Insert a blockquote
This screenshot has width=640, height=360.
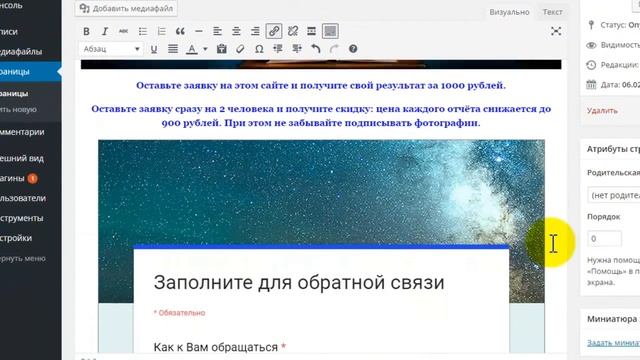pyautogui.click(x=180, y=31)
